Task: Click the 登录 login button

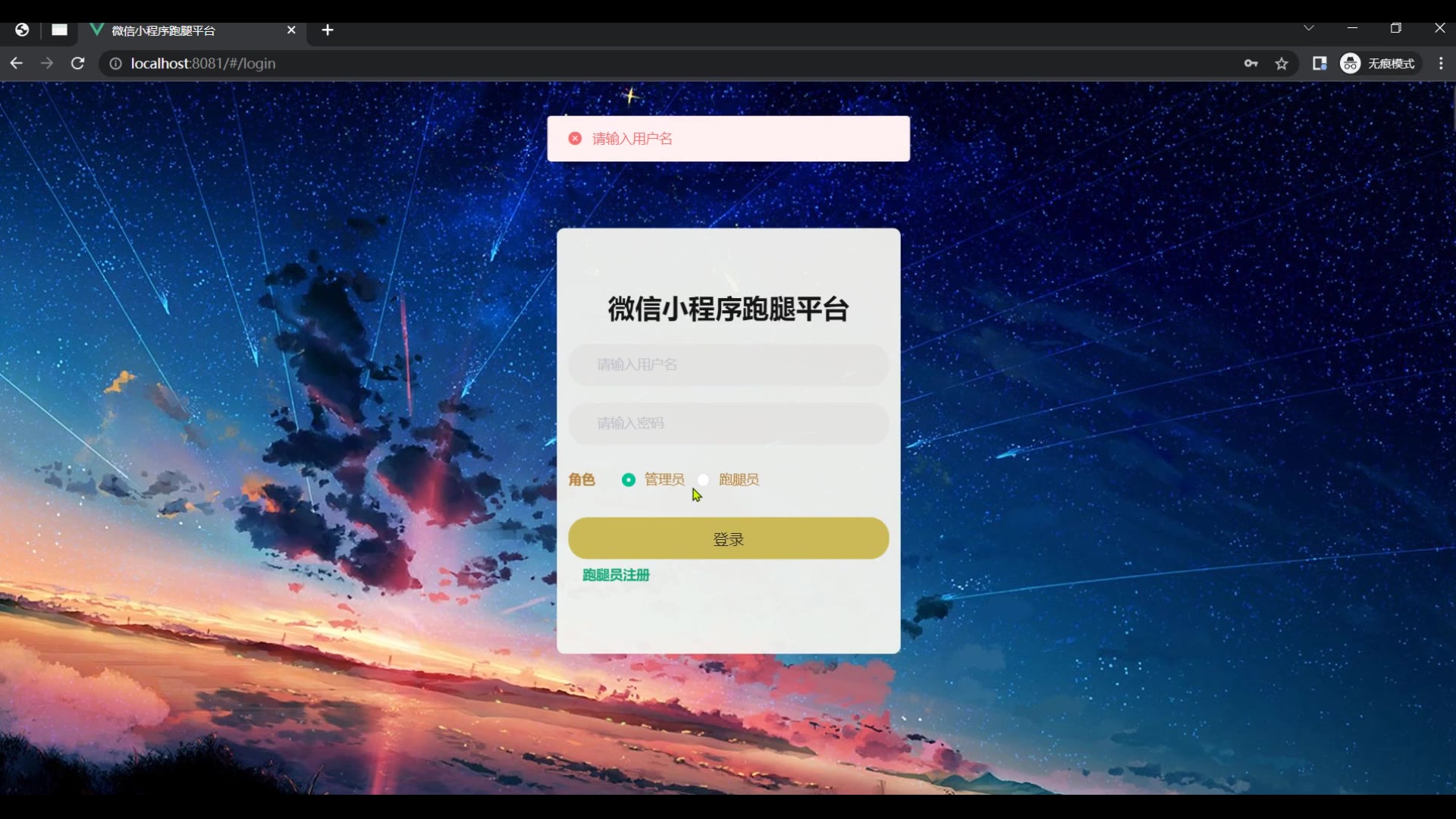Action: pyautogui.click(x=728, y=538)
